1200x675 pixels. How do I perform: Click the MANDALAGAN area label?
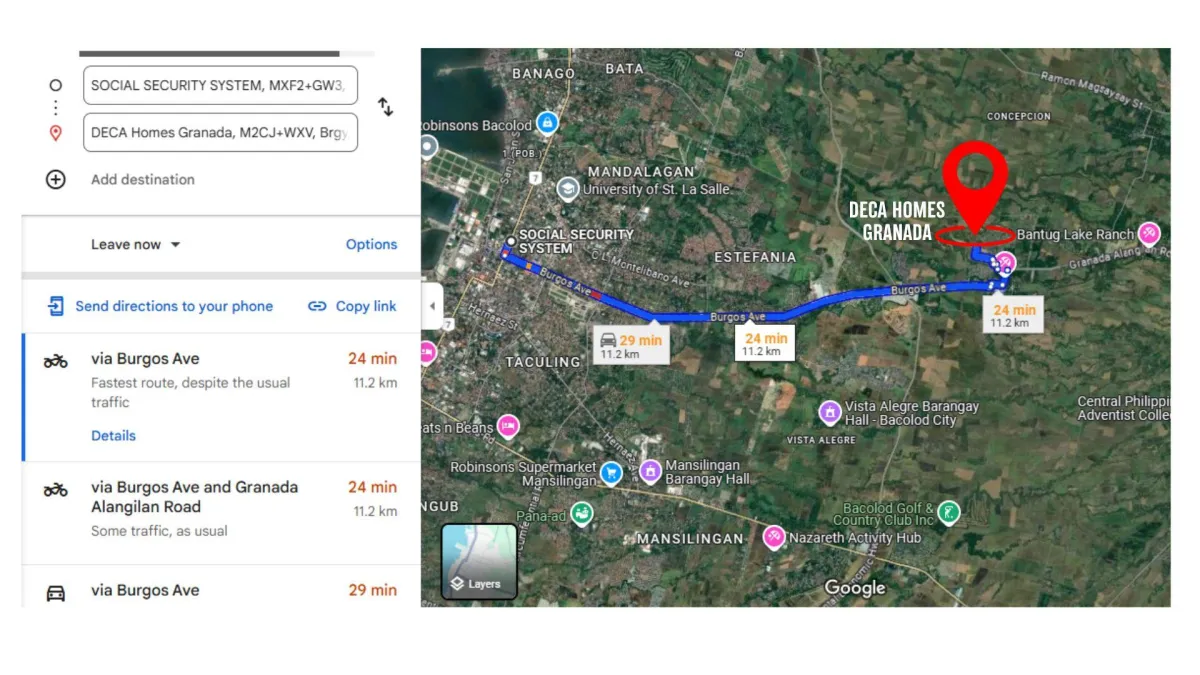pos(641,172)
